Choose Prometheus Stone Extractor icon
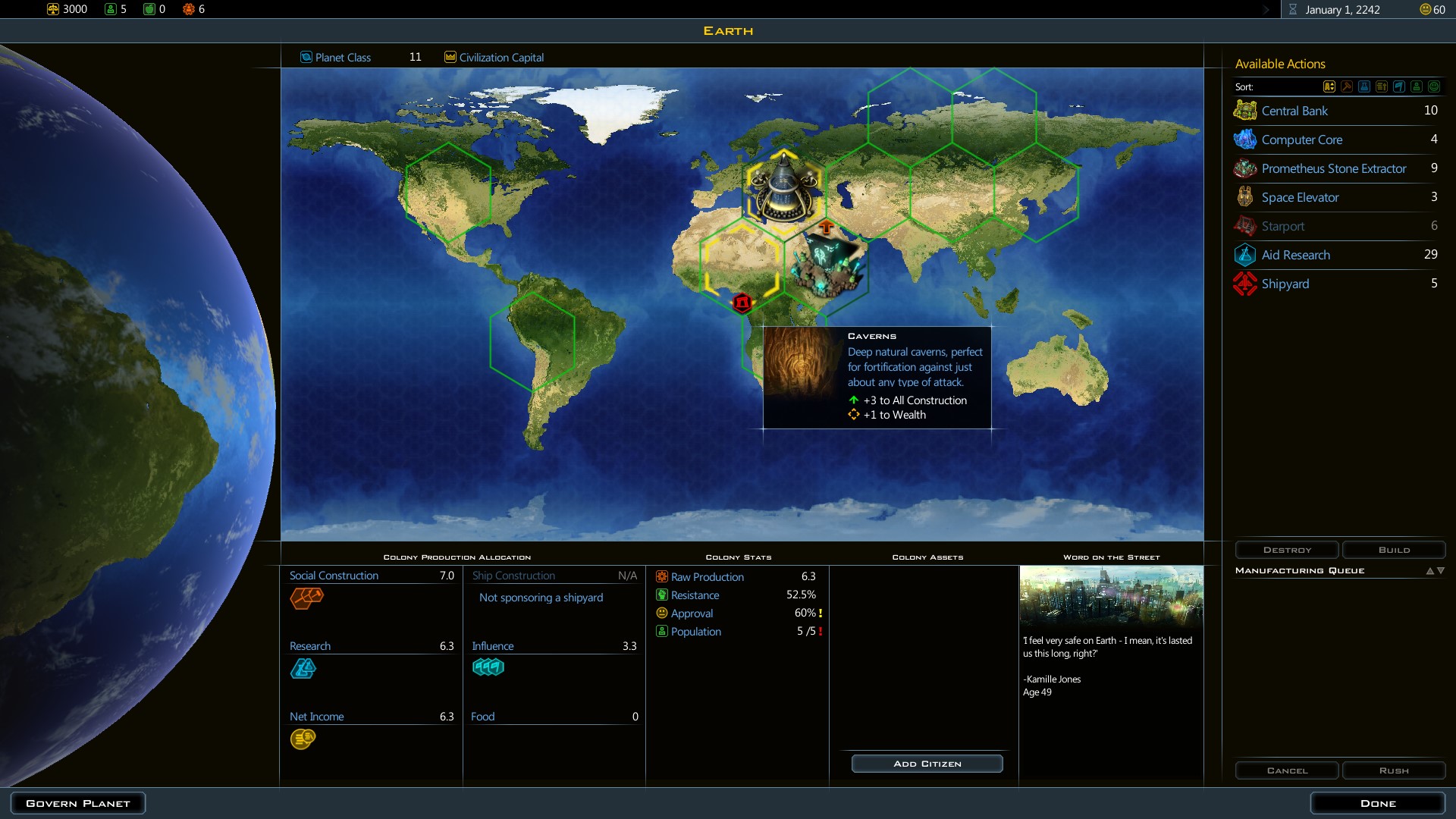The width and height of the screenshot is (1456, 819). click(x=1244, y=168)
